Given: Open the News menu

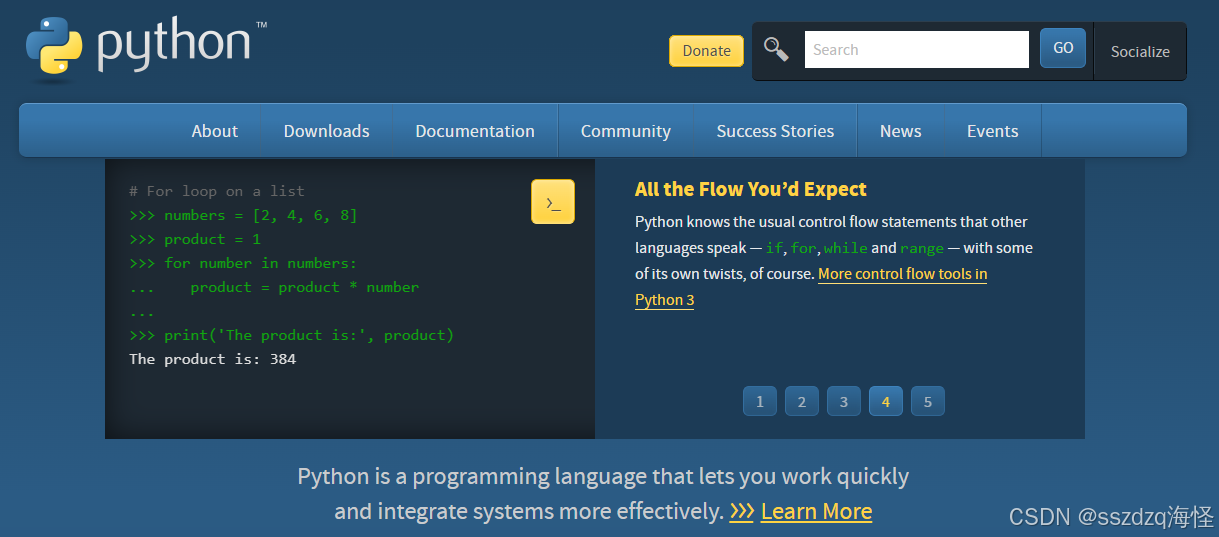Looking at the screenshot, I should coord(901,131).
